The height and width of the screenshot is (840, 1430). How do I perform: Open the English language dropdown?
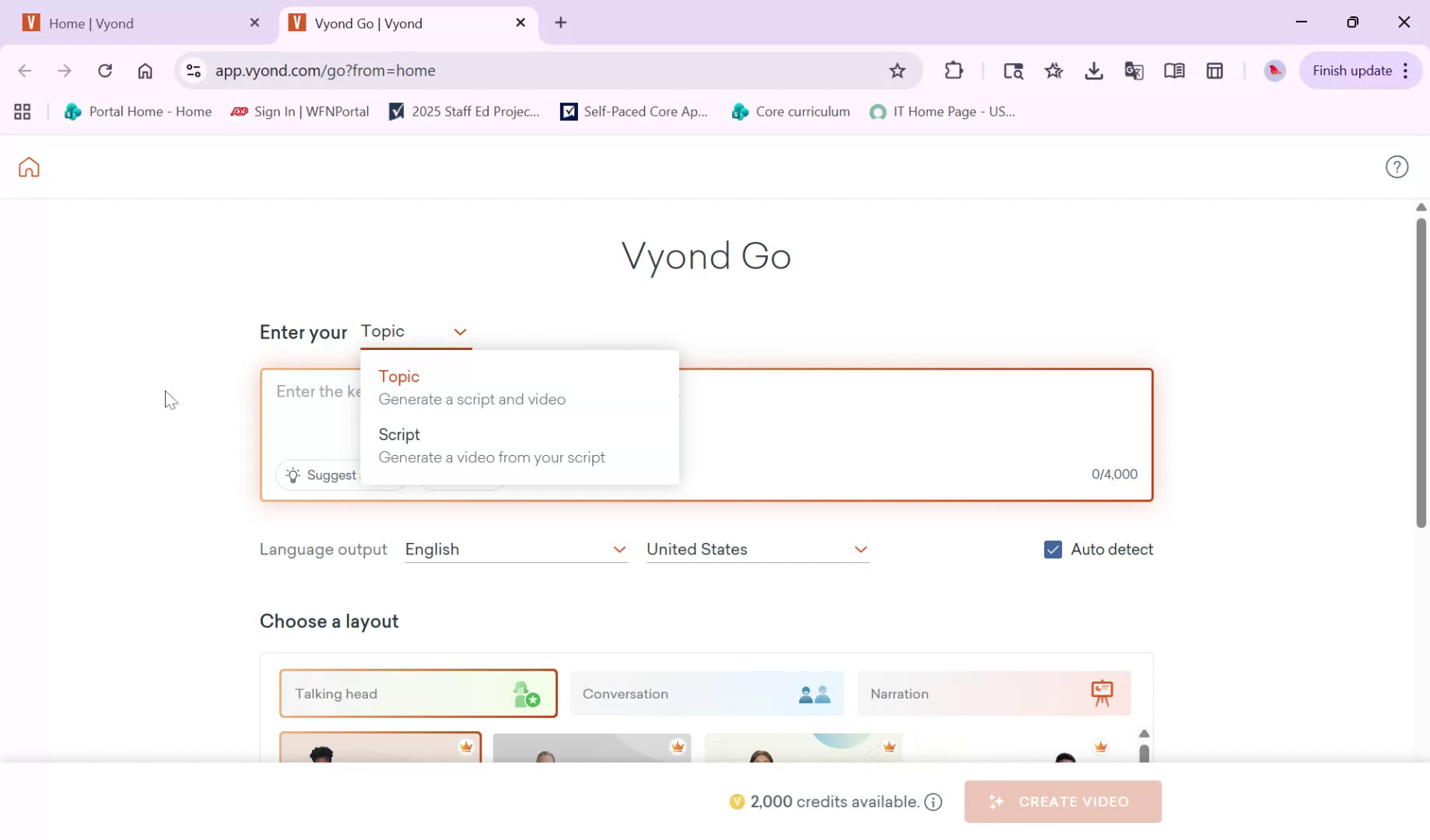coord(516,549)
